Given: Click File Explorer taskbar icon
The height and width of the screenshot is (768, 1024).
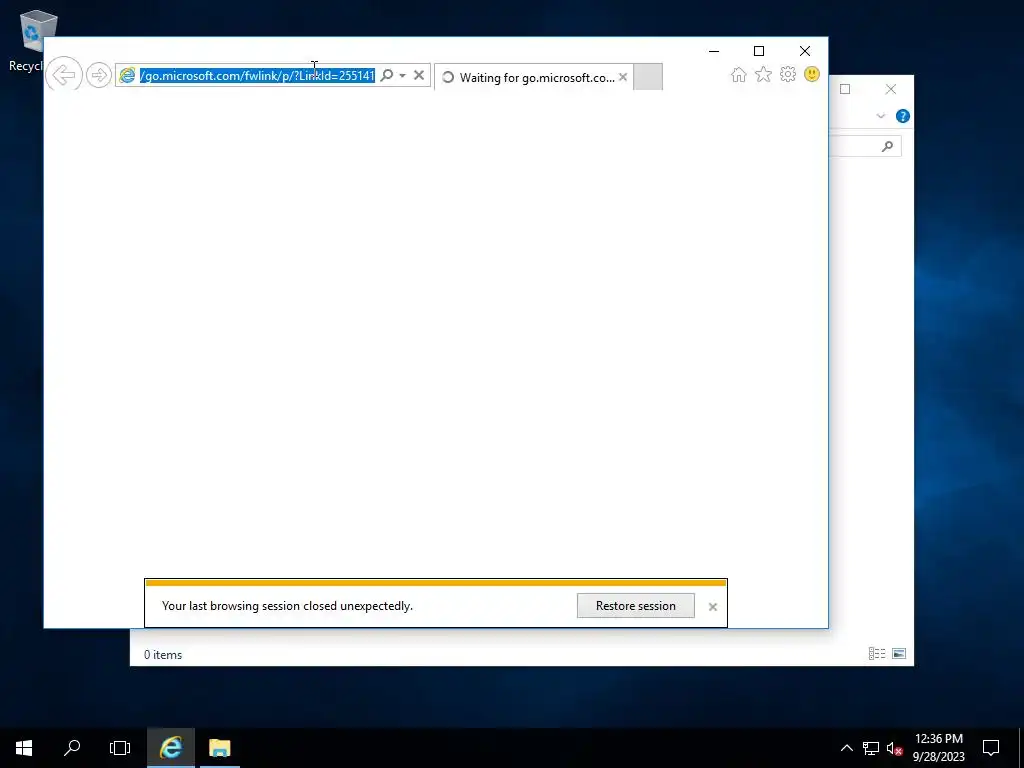Looking at the screenshot, I should point(219,748).
